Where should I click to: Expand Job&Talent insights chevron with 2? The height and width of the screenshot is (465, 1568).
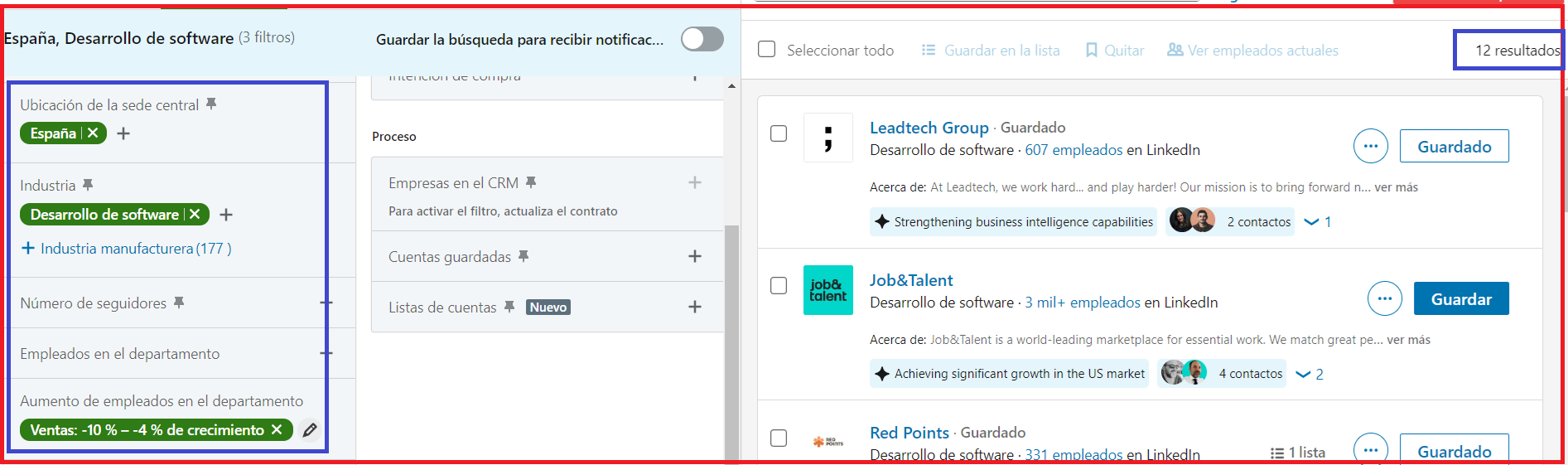point(1310,375)
